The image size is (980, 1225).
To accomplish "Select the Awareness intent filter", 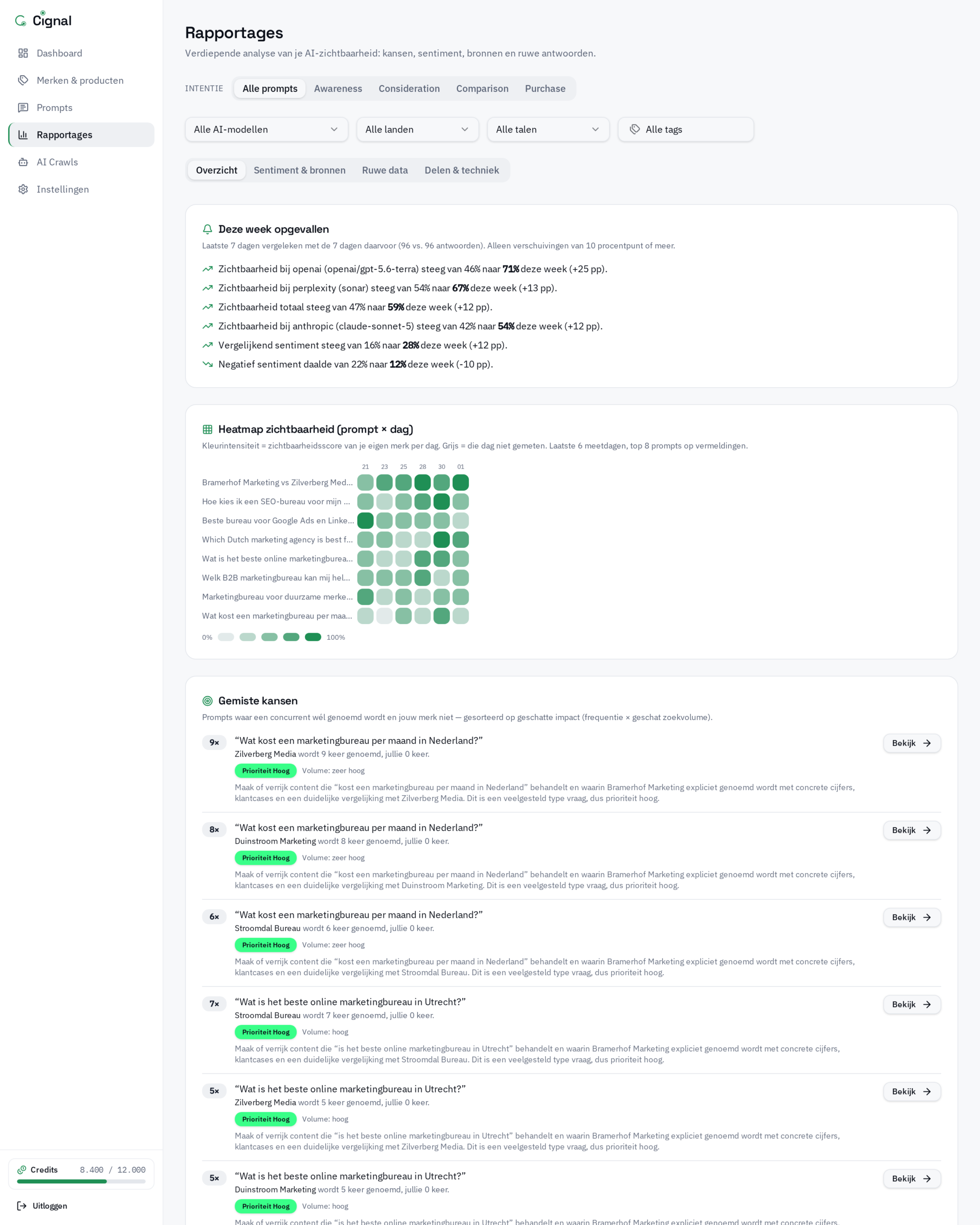I will pyautogui.click(x=338, y=89).
